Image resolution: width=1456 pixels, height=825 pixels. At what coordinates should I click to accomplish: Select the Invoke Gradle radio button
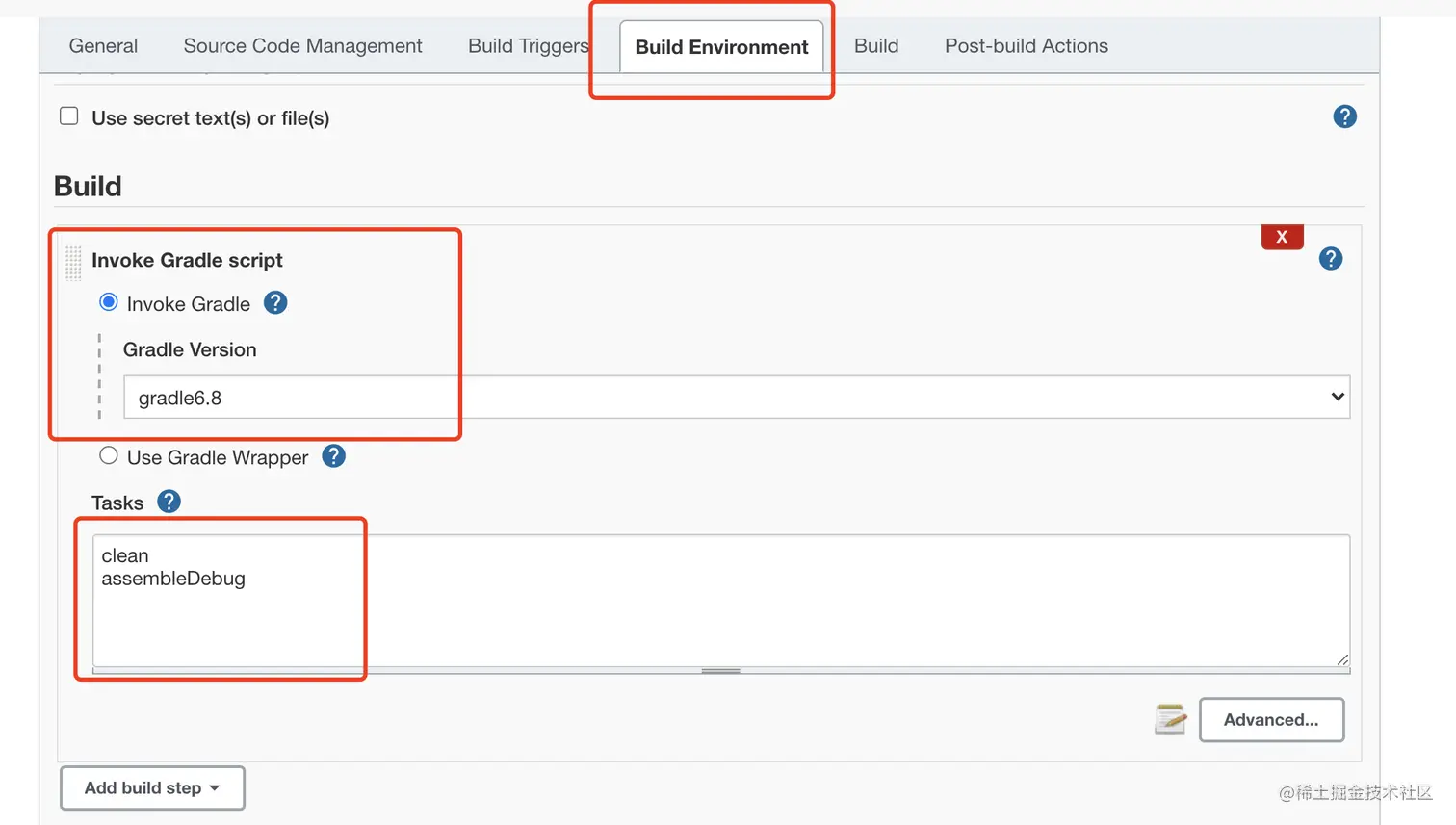[x=109, y=302]
